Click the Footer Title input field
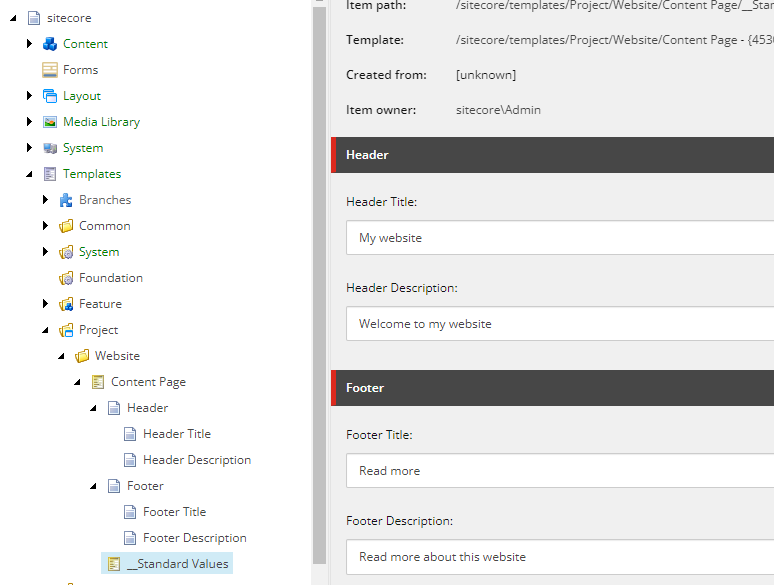 [560, 471]
